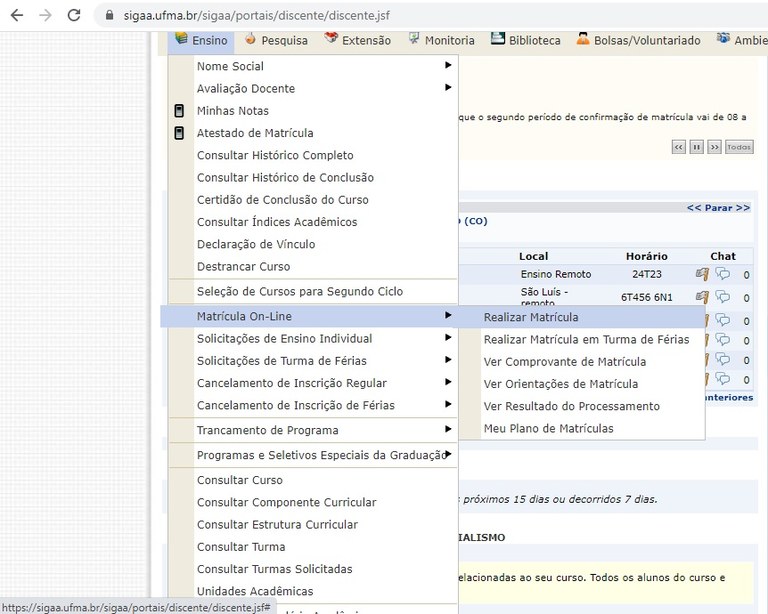Screen dimensions: 768x614
Task: Click the device icon beside Atestado de Matrícula
Action: pos(179,133)
